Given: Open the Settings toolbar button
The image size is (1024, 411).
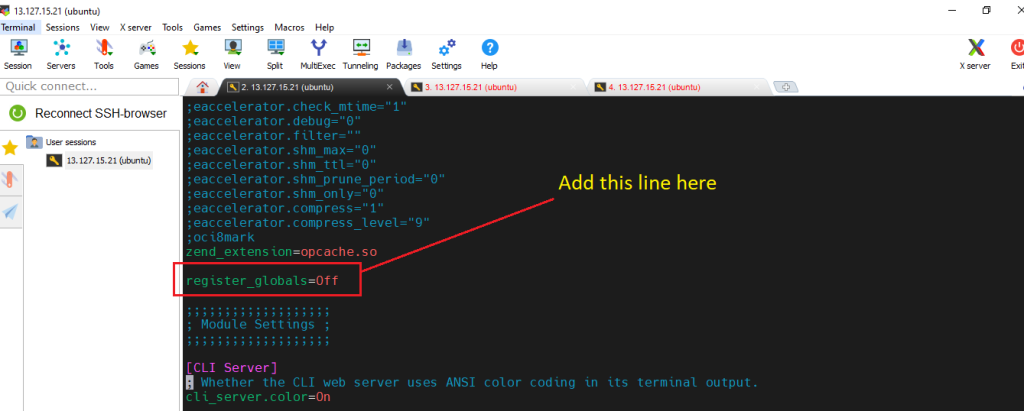Looking at the screenshot, I should [x=446, y=53].
